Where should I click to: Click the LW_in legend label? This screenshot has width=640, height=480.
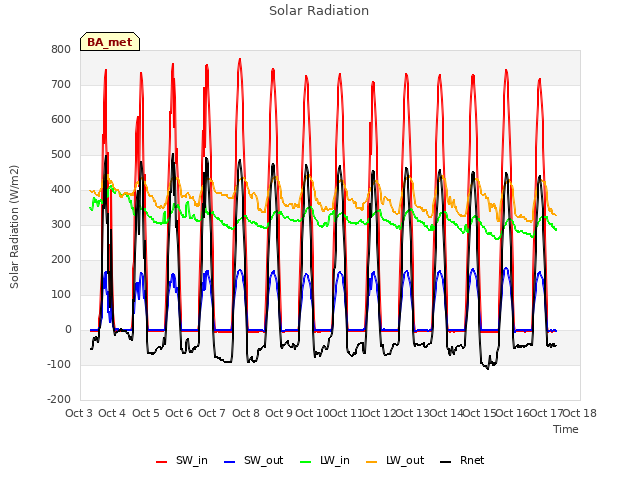pos(335,460)
